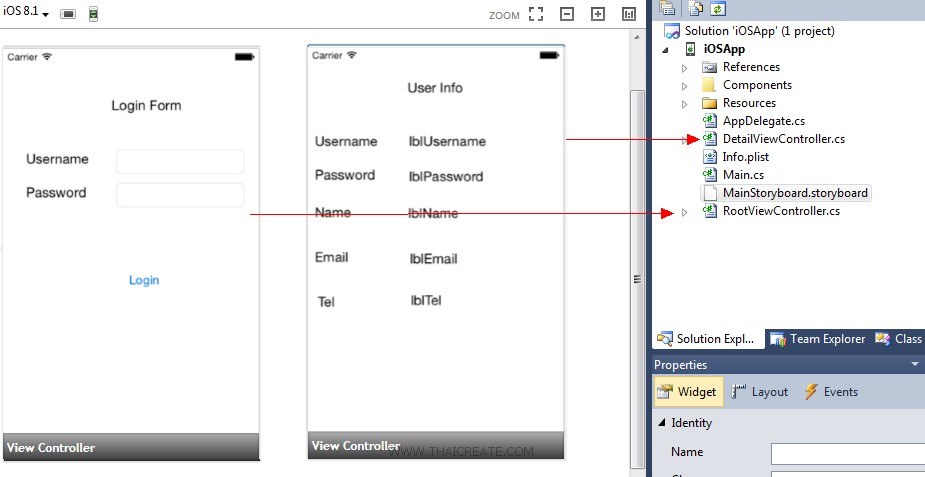This screenshot has width=925, height=477.
Task: Click the designer scrollbar up arrow
Action: tap(637, 37)
